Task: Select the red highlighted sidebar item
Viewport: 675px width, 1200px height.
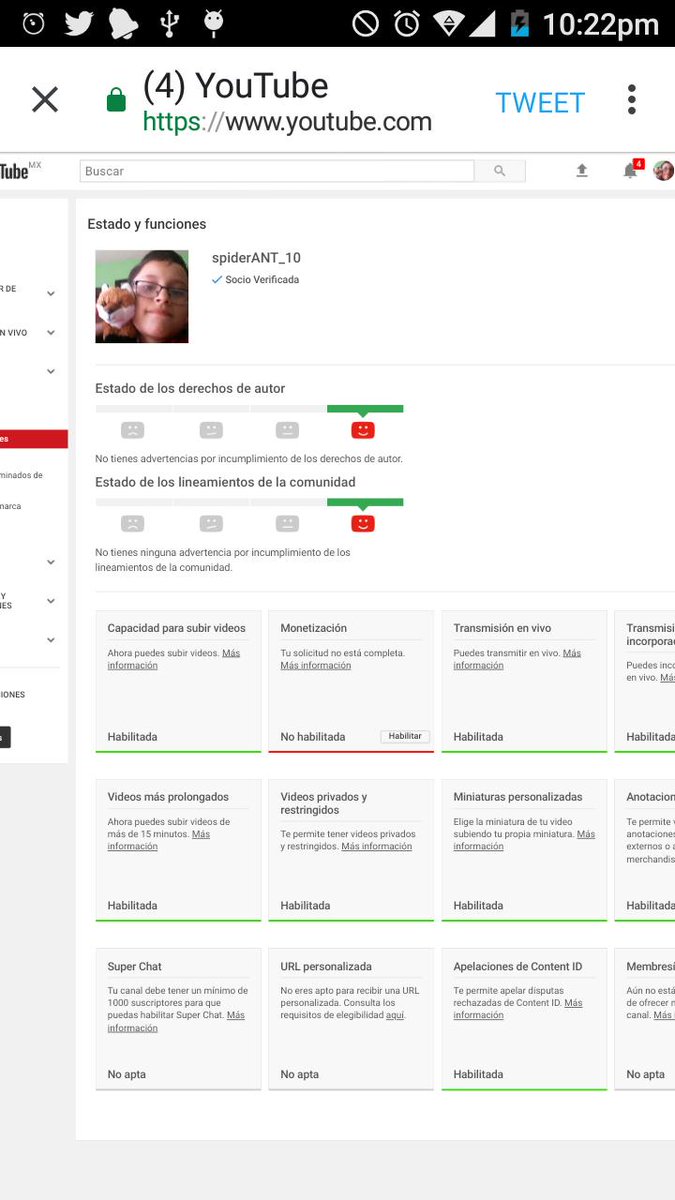Action: [x=34, y=439]
